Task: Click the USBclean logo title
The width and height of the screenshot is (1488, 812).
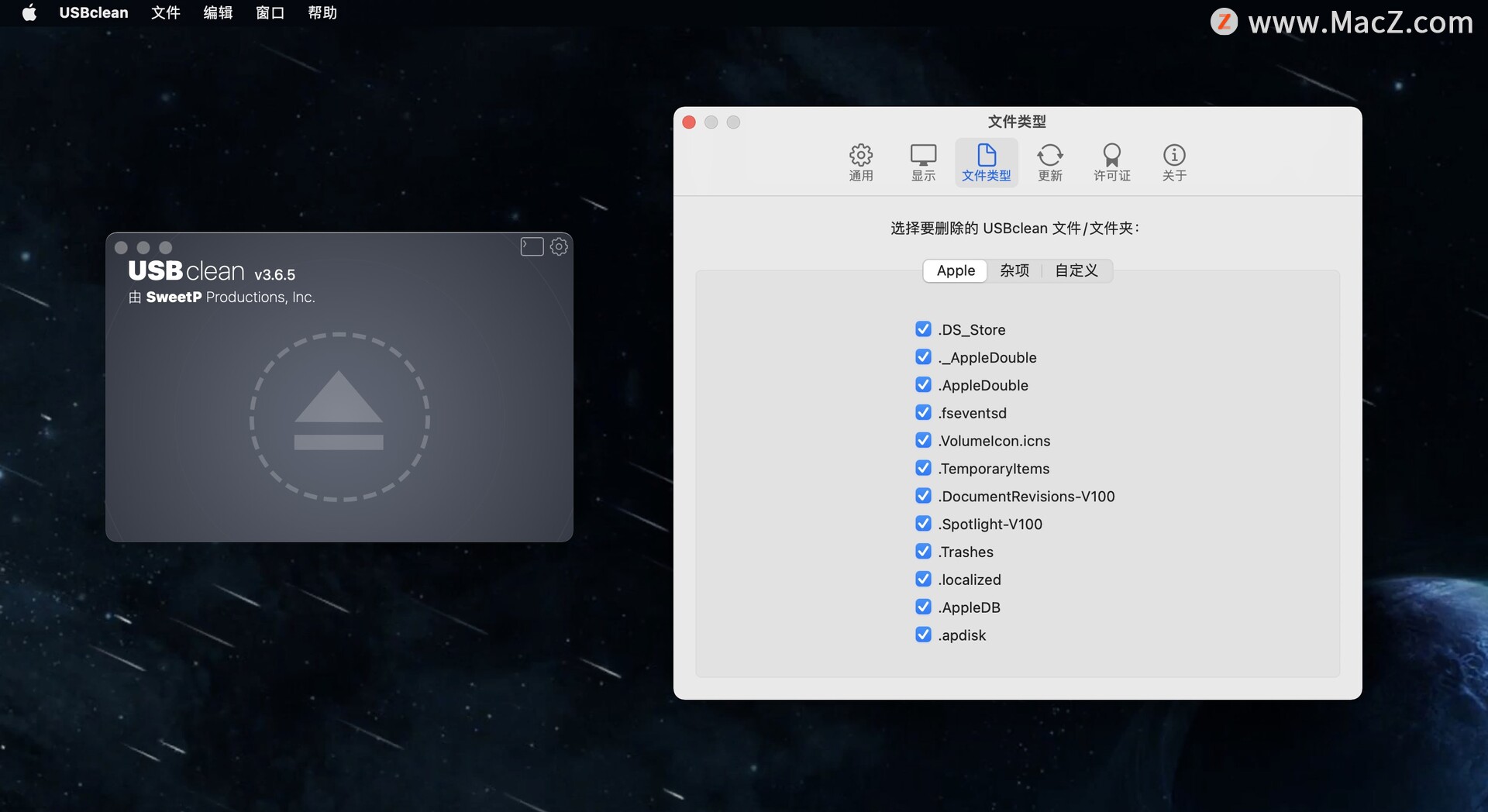Action: point(186,271)
